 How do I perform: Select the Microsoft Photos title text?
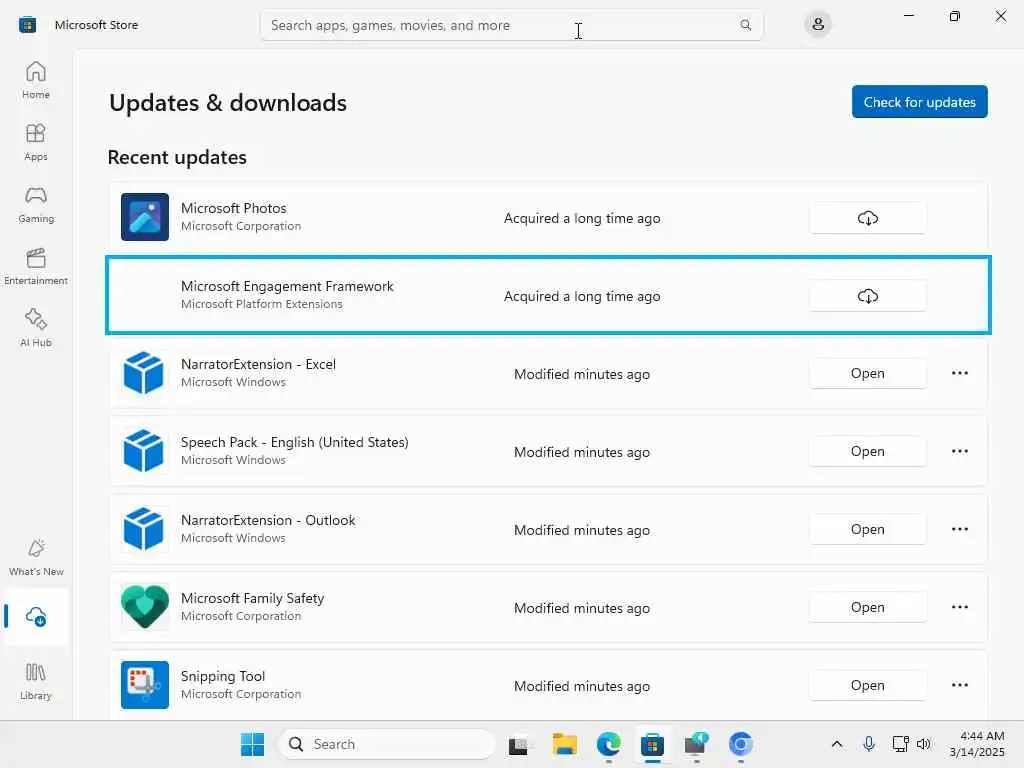point(233,208)
